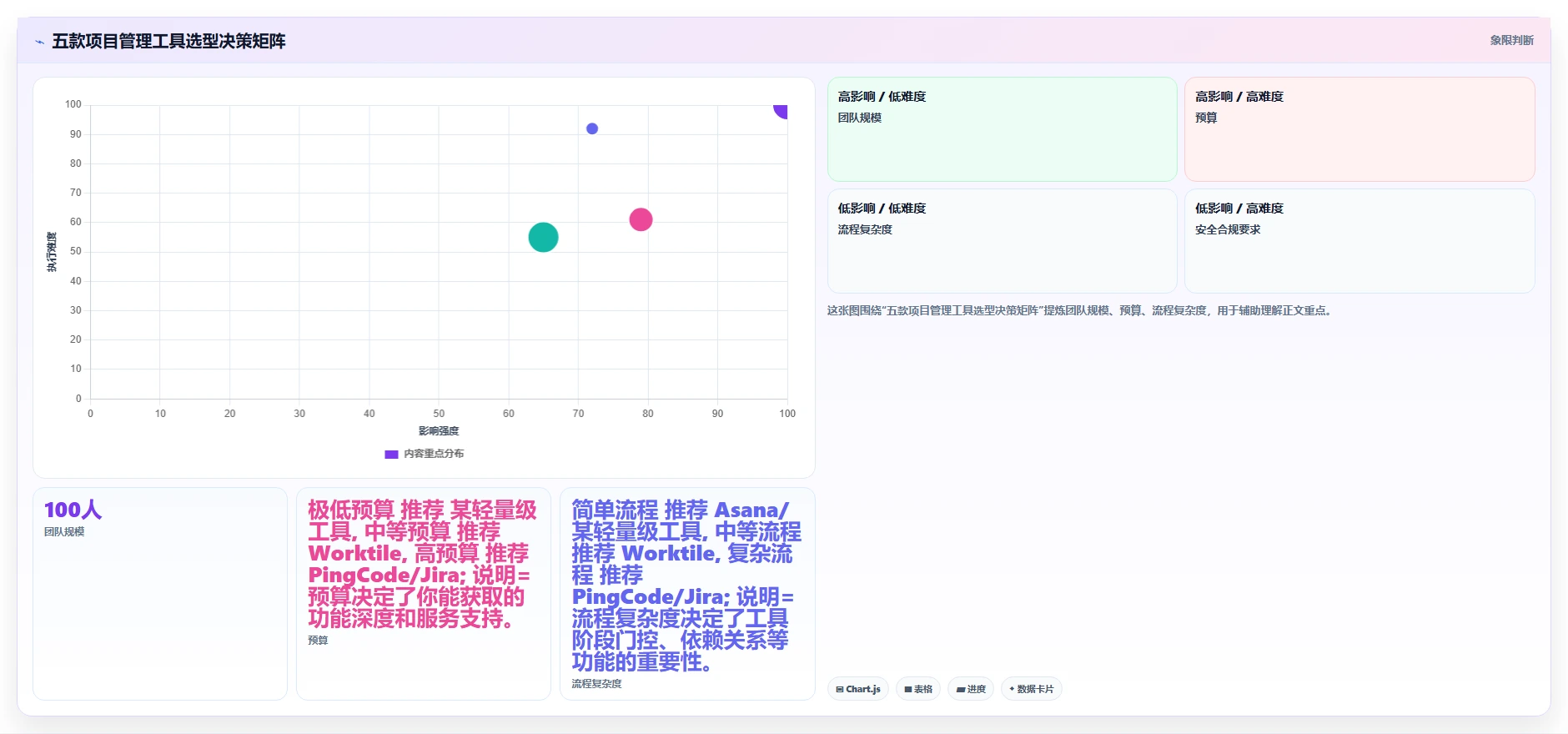Click the 预算 caption under the pink card
Viewport: 1568px width, 734px height.
click(318, 641)
